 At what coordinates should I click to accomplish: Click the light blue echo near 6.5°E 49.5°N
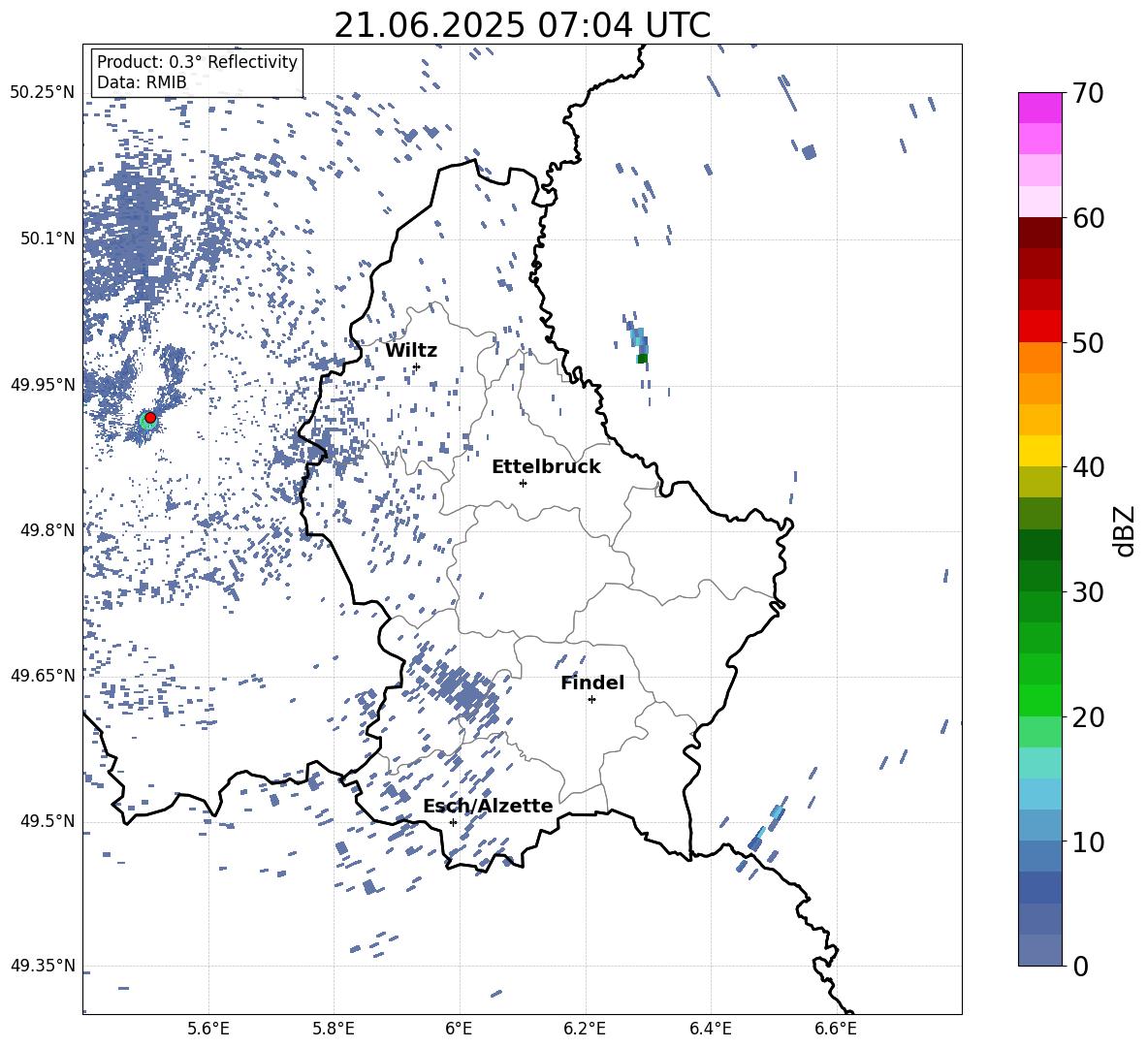point(777,811)
